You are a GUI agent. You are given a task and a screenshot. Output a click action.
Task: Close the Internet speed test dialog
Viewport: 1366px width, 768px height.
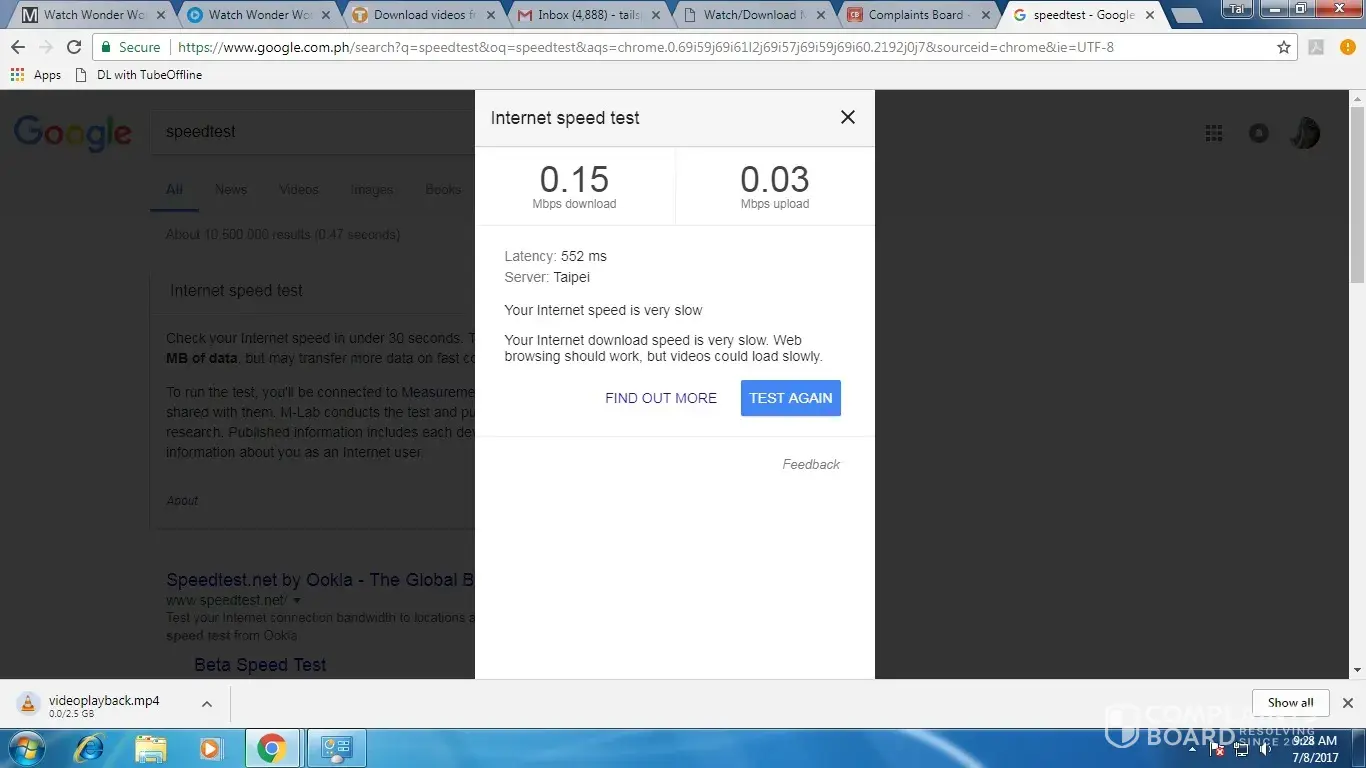pyautogui.click(x=847, y=117)
